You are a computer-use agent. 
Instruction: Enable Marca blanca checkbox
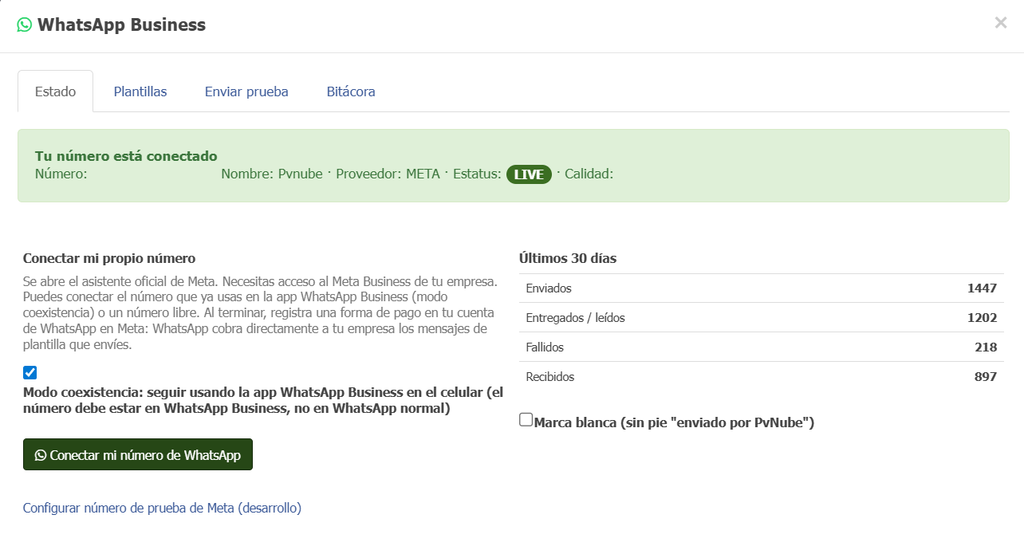(x=526, y=420)
